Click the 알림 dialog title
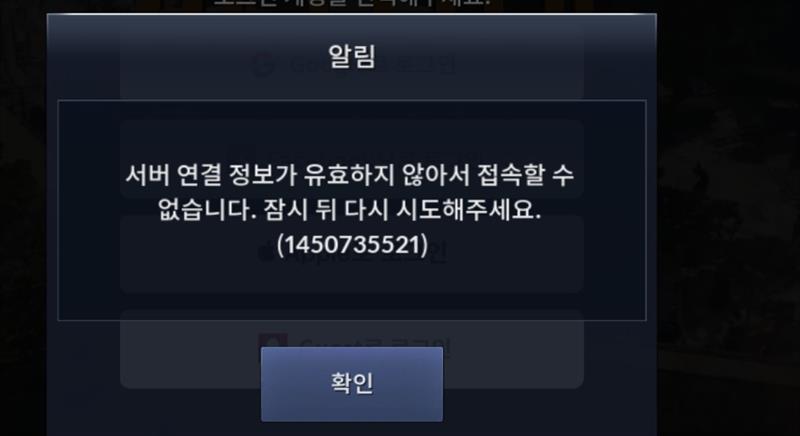The width and height of the screenshot is (800, 436). [352, 56]
